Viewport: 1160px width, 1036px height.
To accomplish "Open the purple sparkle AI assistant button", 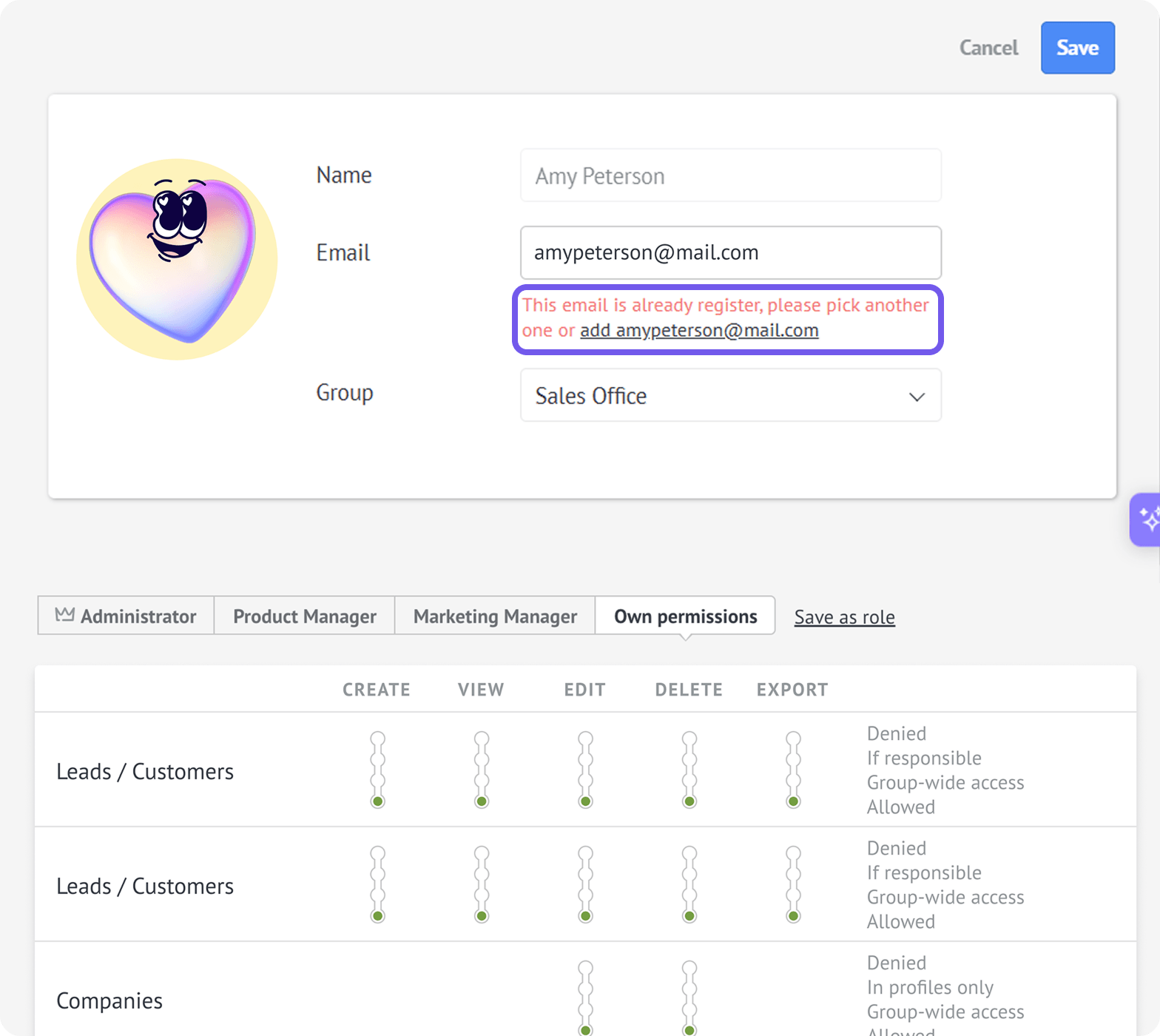I will (x=1146, y=519).
